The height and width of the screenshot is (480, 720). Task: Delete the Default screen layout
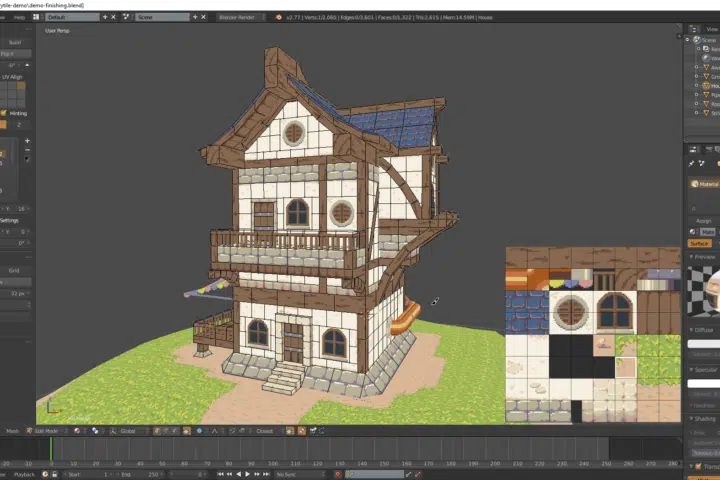[x=113, y=17]
